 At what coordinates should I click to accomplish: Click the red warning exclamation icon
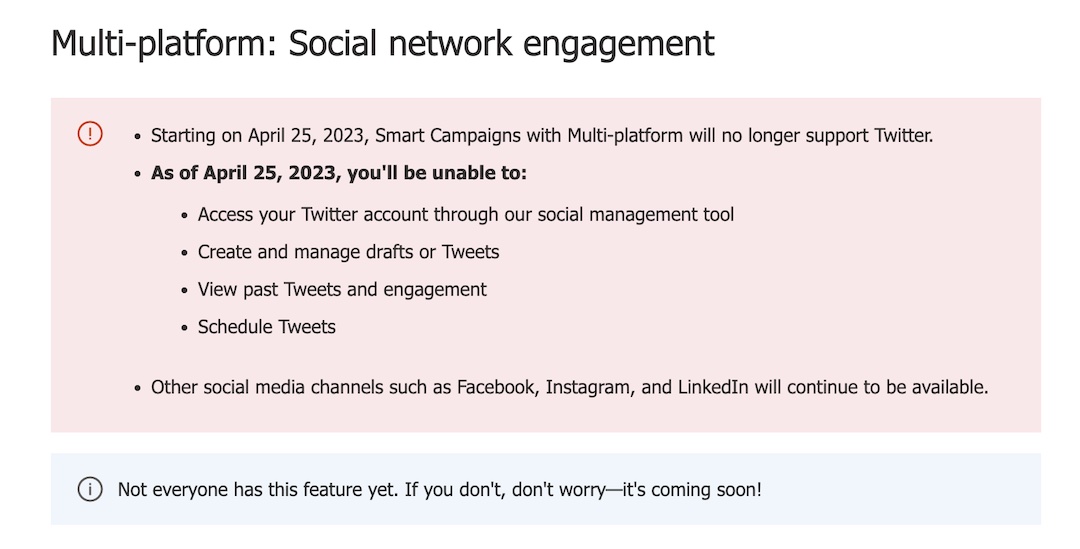click(90, 134)
